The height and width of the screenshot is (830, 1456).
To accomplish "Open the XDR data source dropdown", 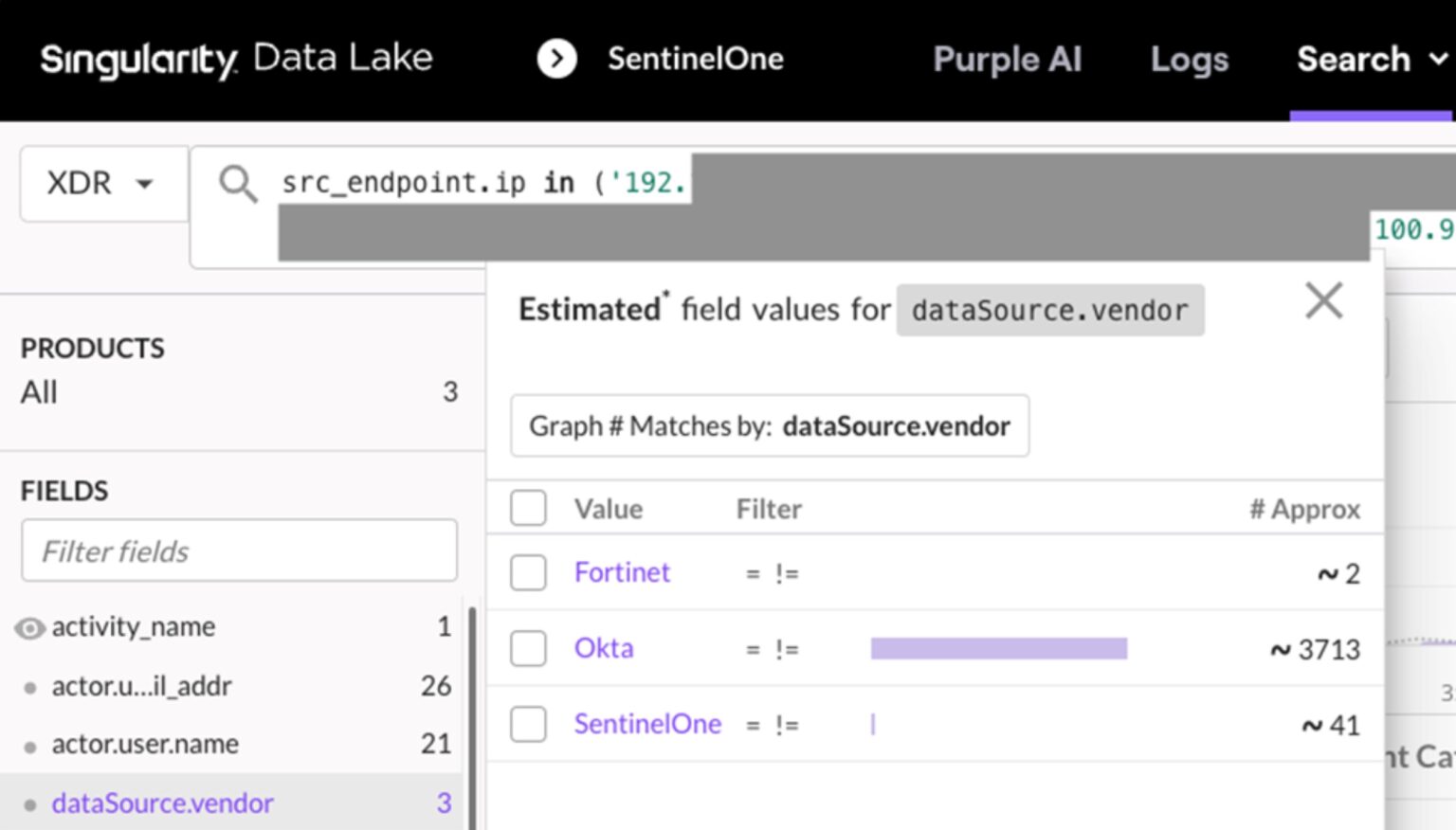I will (x=102, y=183).
